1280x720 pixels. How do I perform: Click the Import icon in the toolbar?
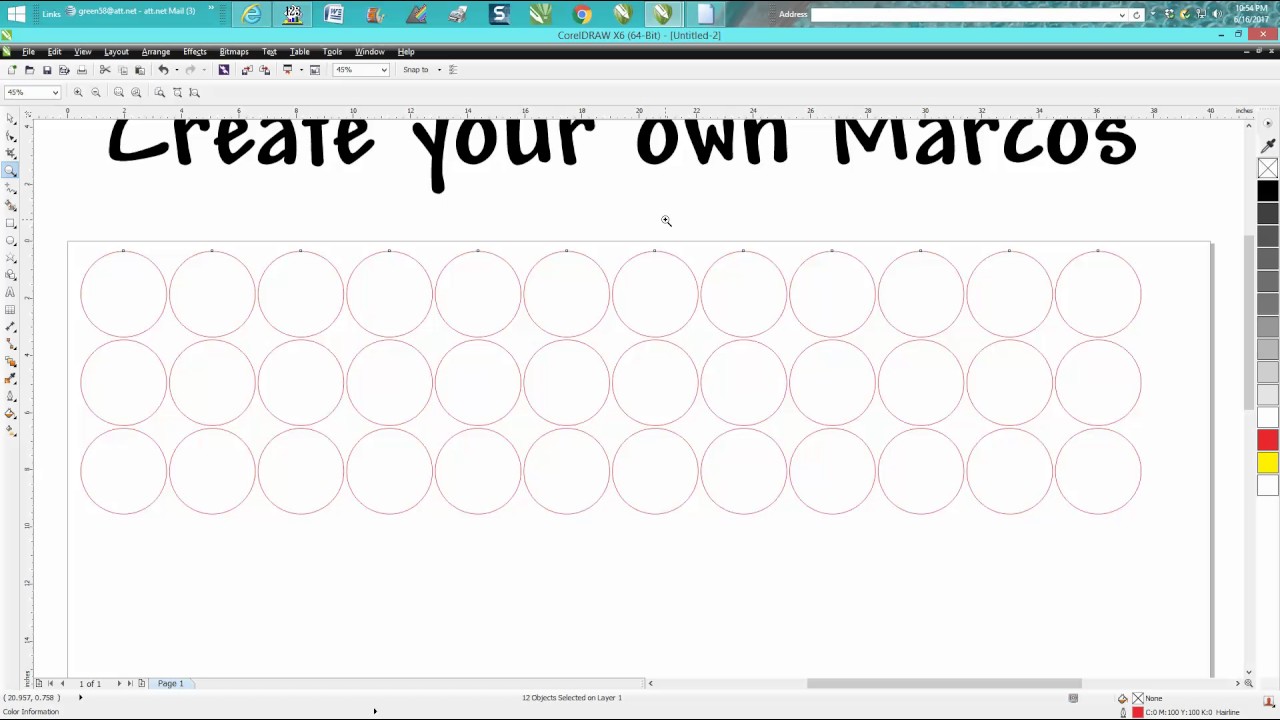click(x=247, y=70)
